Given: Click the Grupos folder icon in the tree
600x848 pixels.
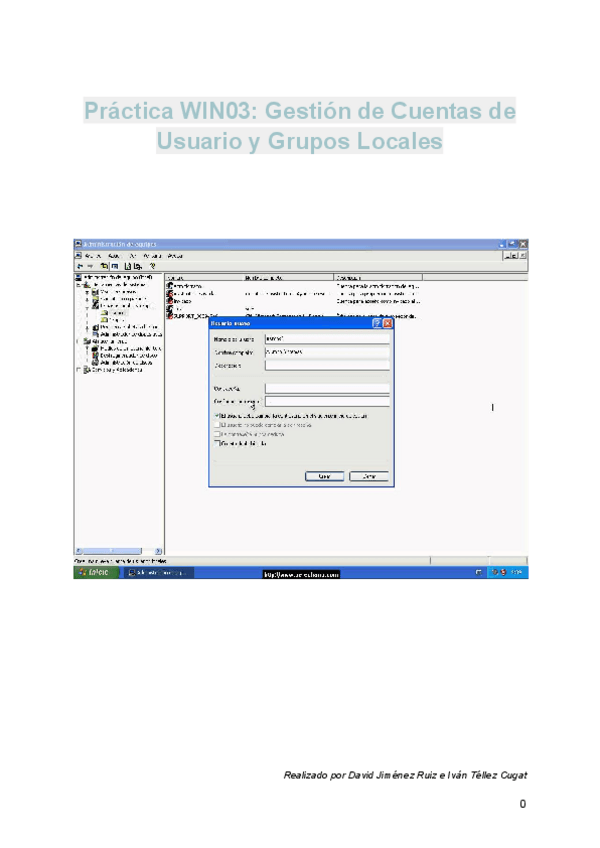Looking at the screenshot, I should (104, 320).
